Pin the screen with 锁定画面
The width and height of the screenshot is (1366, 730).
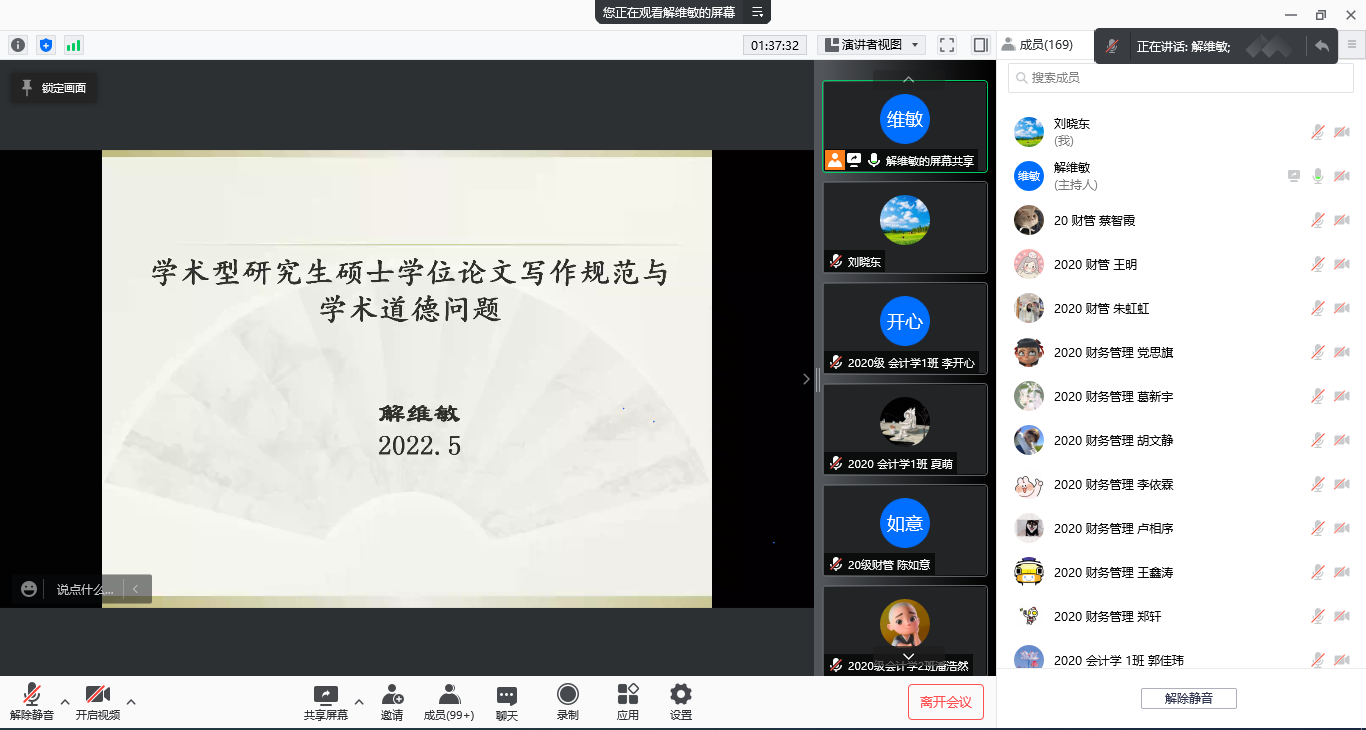54,87
